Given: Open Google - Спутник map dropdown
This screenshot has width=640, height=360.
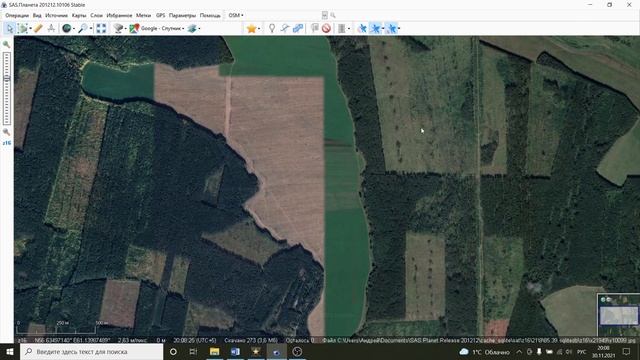Looking at the screenshot, I should coord(162,28).
